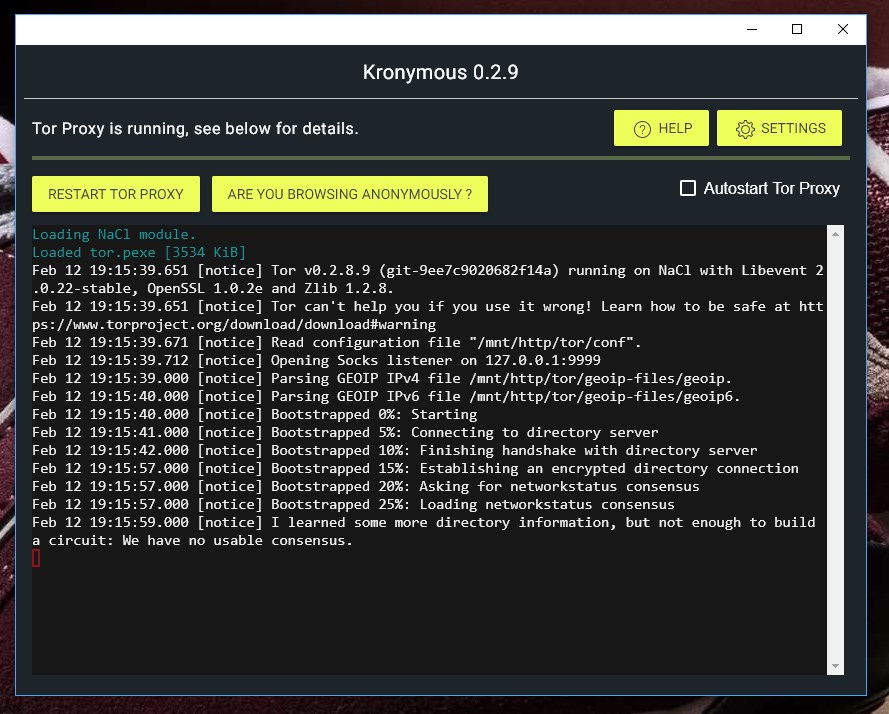The image size is (889, 714).
Task: Click the red cursor in the log console
Action: pos(36,559)
